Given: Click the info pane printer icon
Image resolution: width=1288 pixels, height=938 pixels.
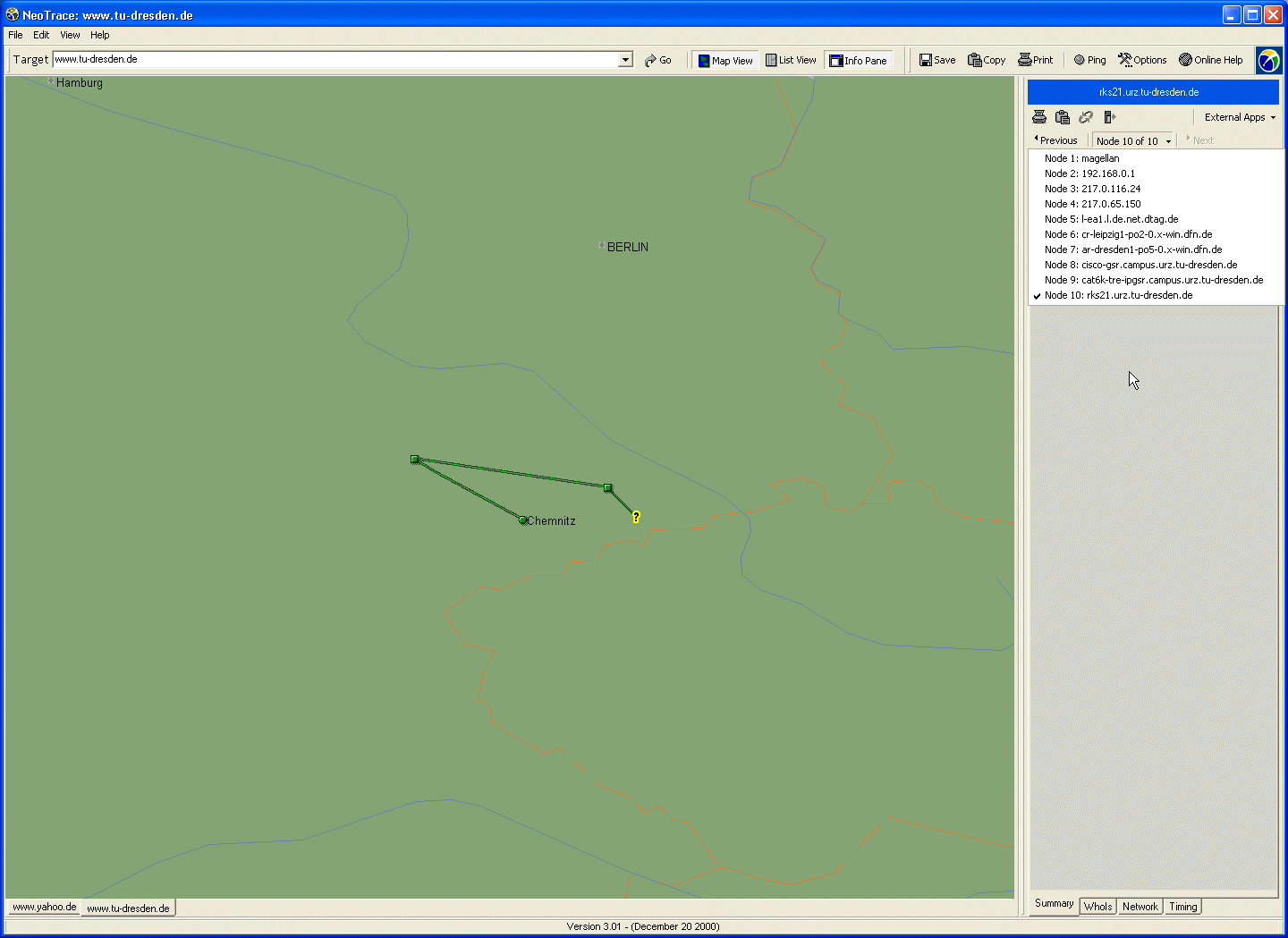Looking at the screenshot, I should coord(1039,117).
